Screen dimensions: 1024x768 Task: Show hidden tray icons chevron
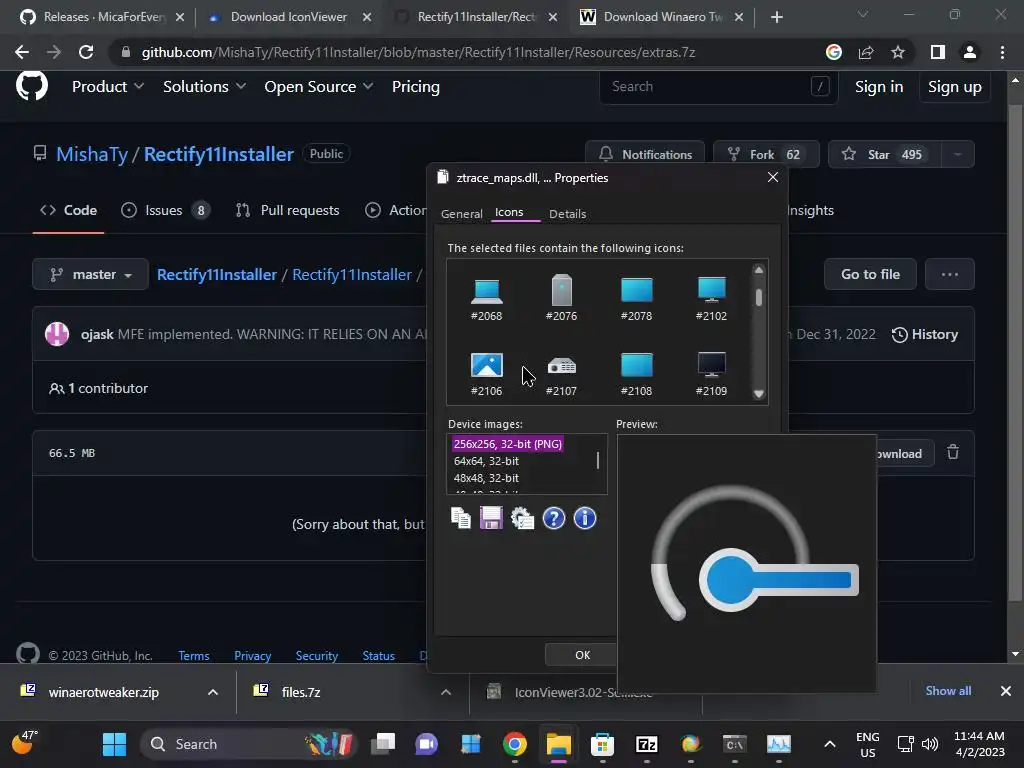coord(829,744)
